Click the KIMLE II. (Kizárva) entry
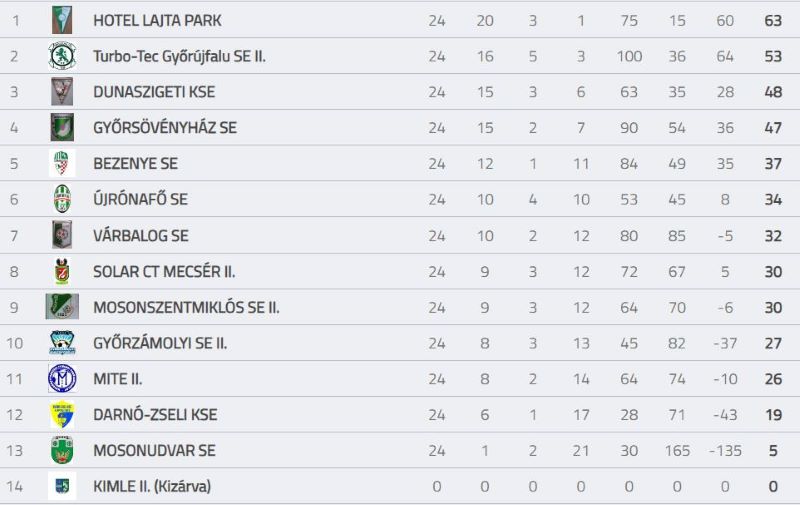Viewport: 800px width, 505px height. [152, 487]
